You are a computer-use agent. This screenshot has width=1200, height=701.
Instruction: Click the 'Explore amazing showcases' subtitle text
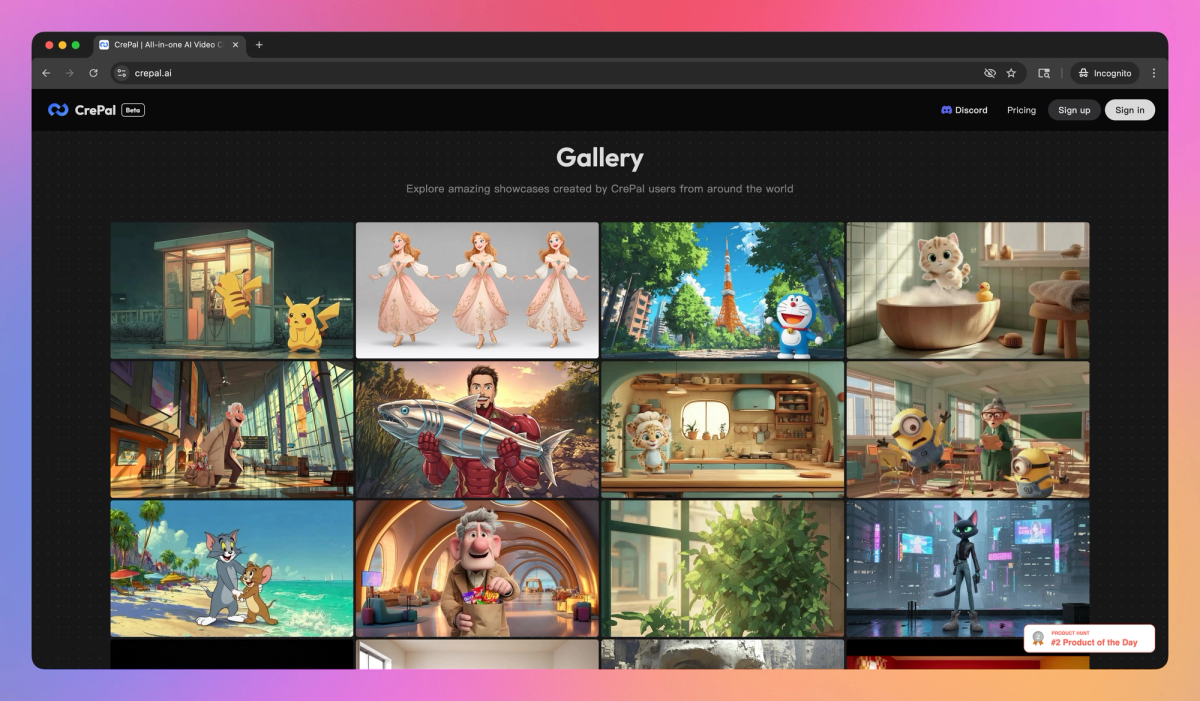600,188
